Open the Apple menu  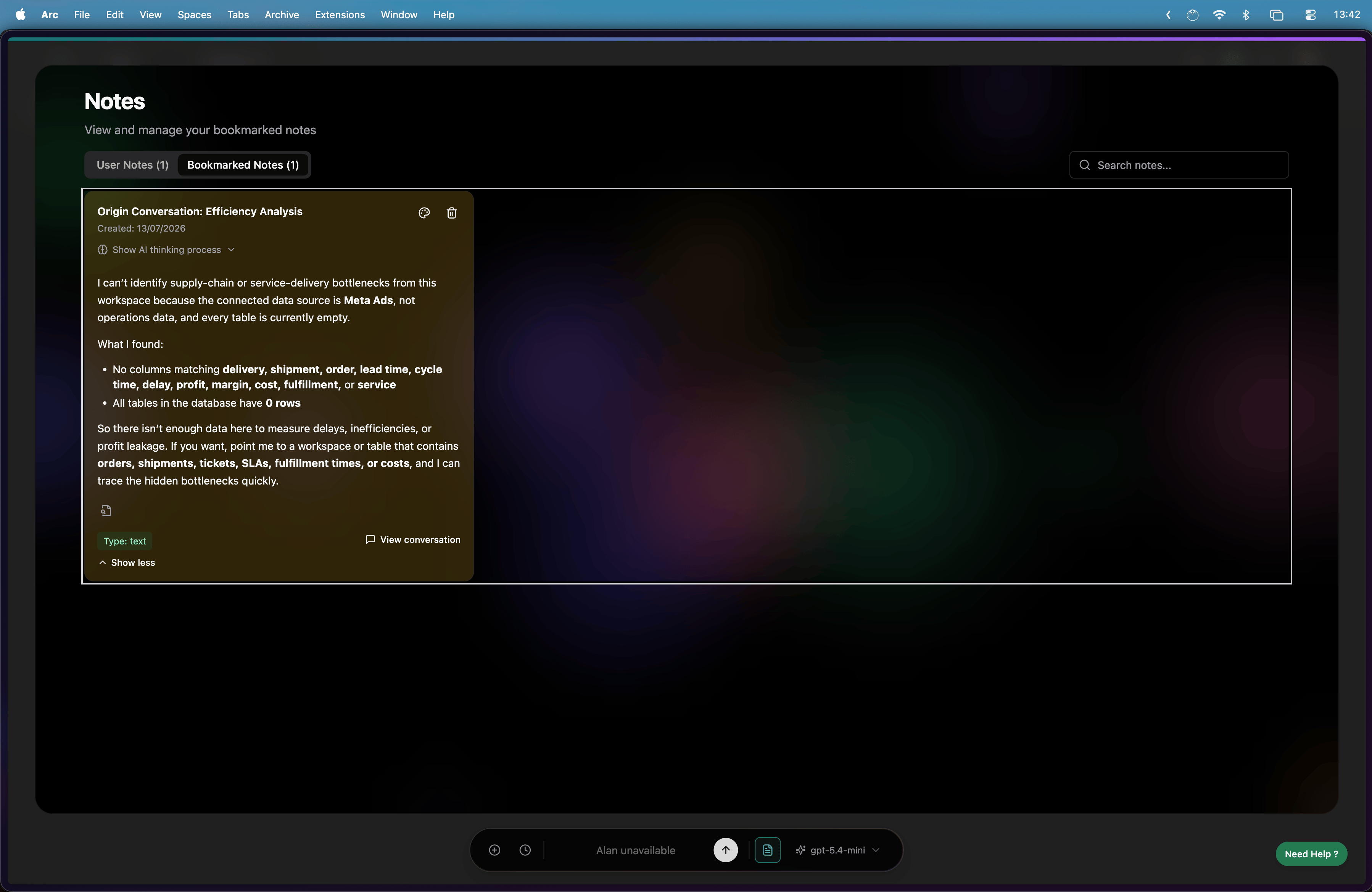[x=21, y=14]
